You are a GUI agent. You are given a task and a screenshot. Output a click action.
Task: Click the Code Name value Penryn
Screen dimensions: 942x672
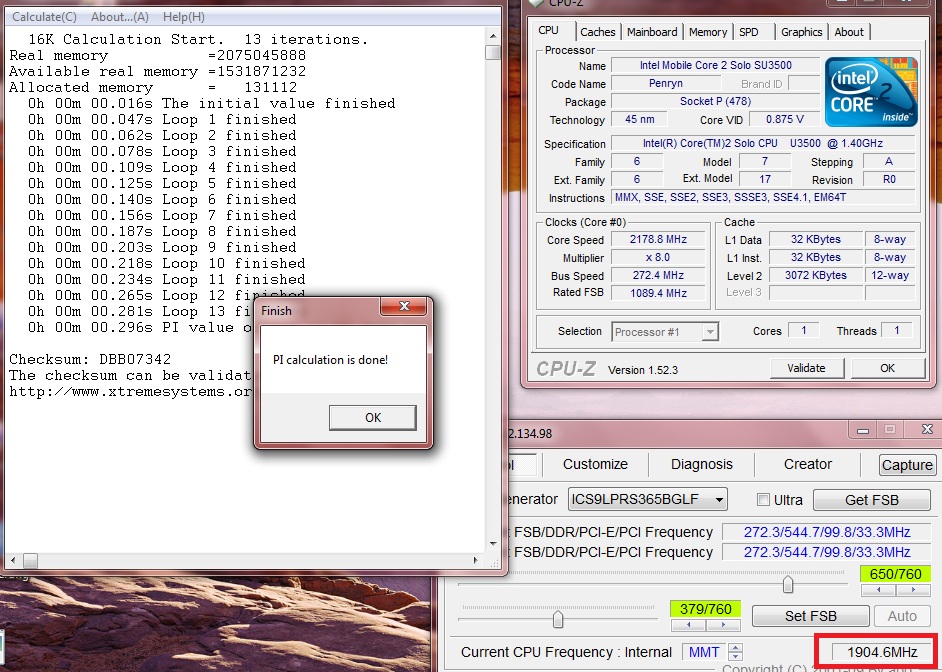pos(666,83)
